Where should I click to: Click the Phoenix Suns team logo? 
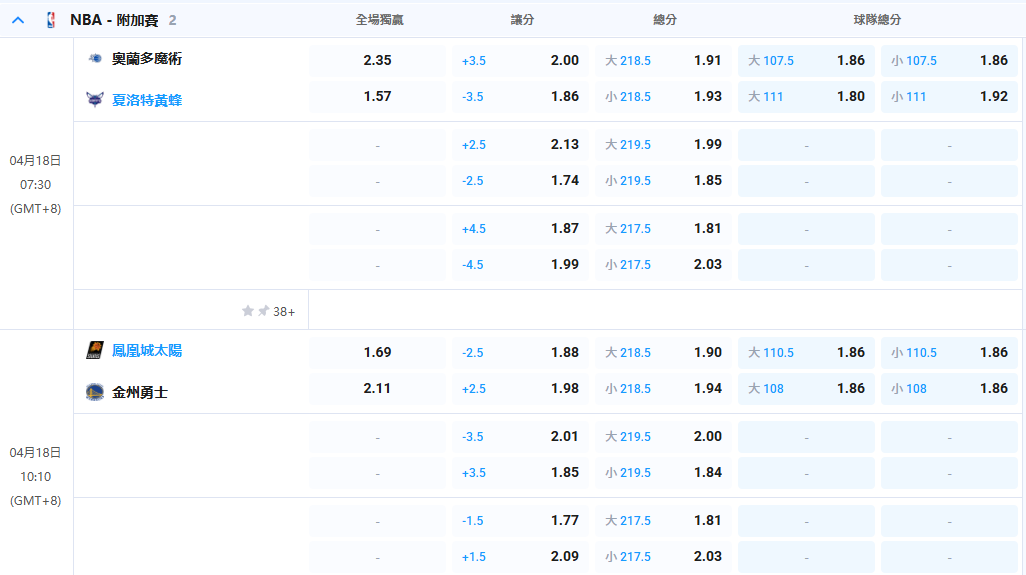pos(95,351)
